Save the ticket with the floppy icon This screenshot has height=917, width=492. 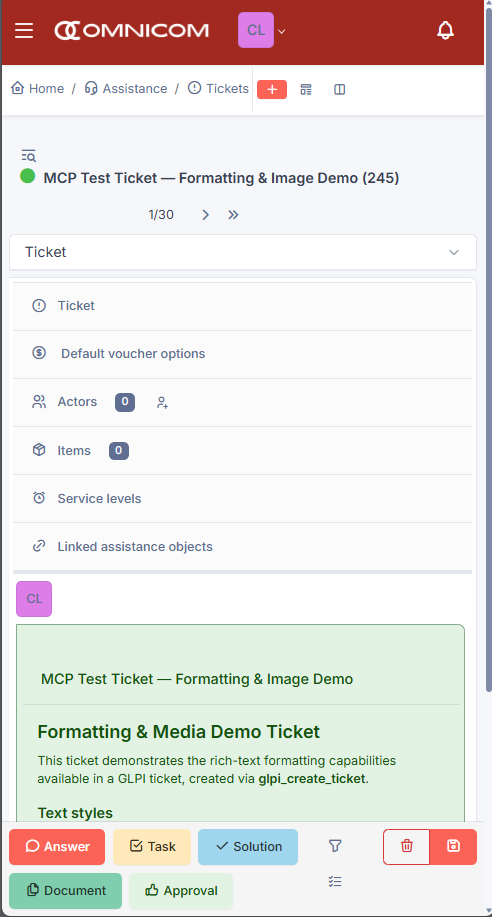coord(453,846)
